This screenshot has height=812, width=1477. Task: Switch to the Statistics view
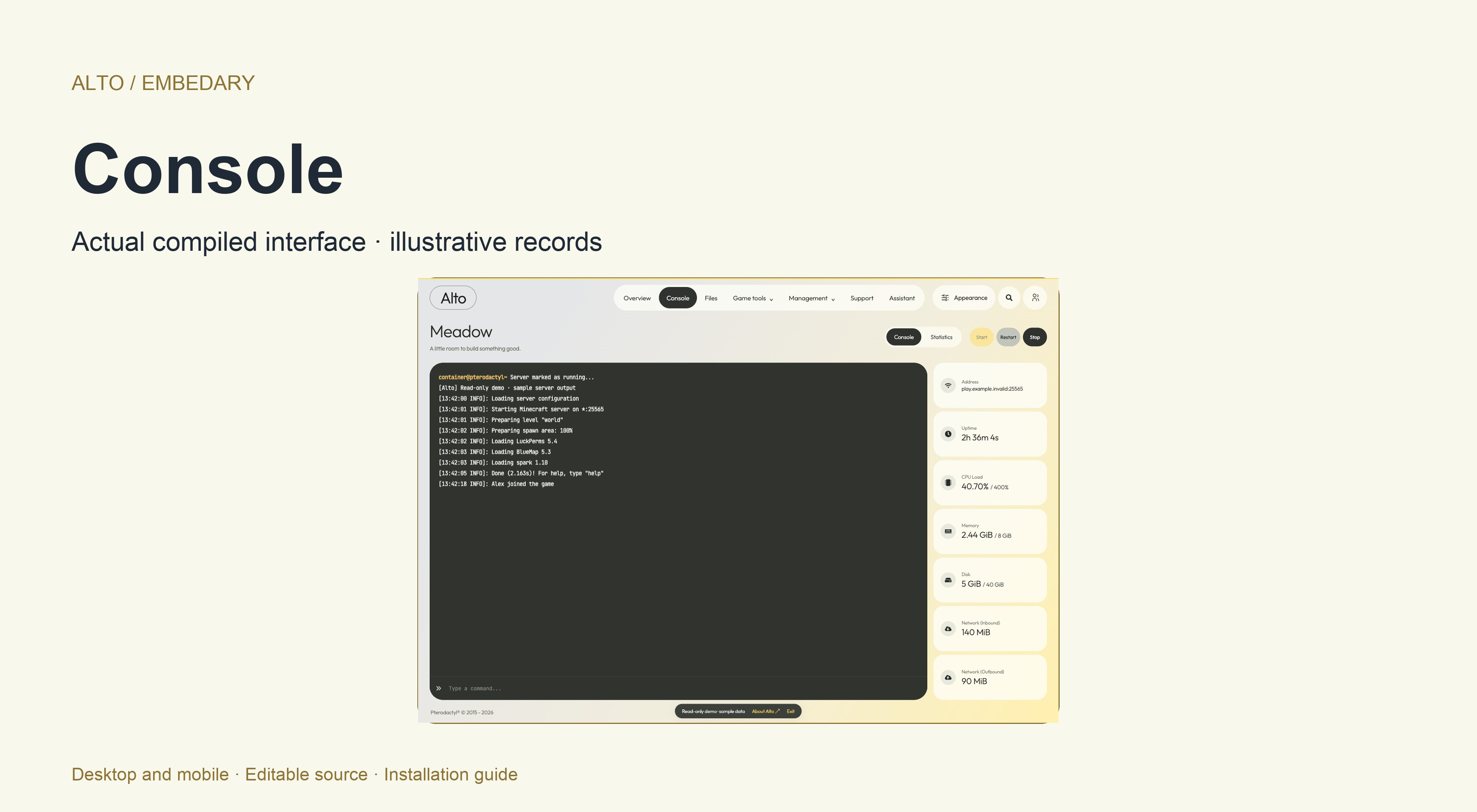pyautogui.click(x=941, y=337)
